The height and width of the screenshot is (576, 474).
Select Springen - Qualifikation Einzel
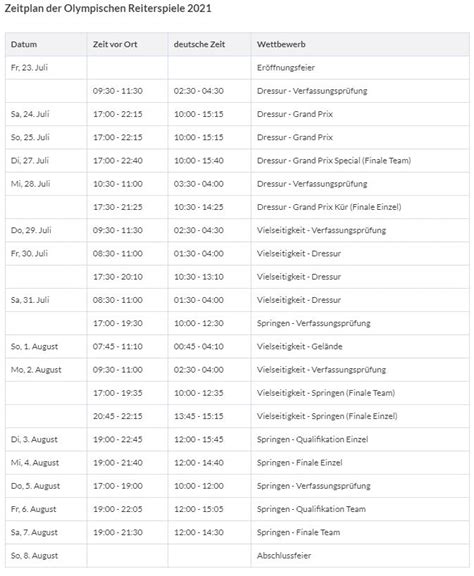pos(312,439)
